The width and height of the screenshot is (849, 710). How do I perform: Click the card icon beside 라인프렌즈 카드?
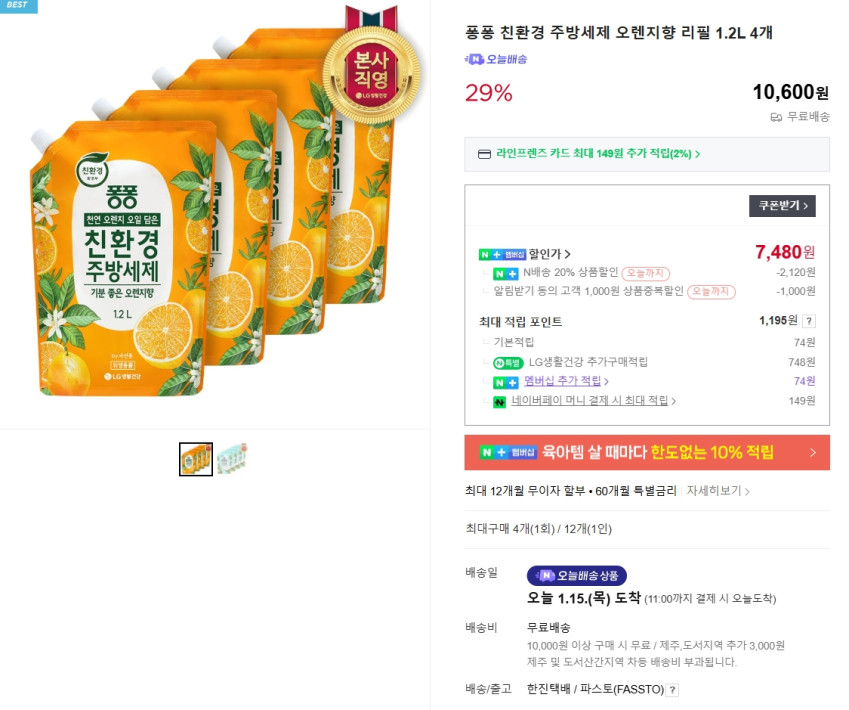484,154
